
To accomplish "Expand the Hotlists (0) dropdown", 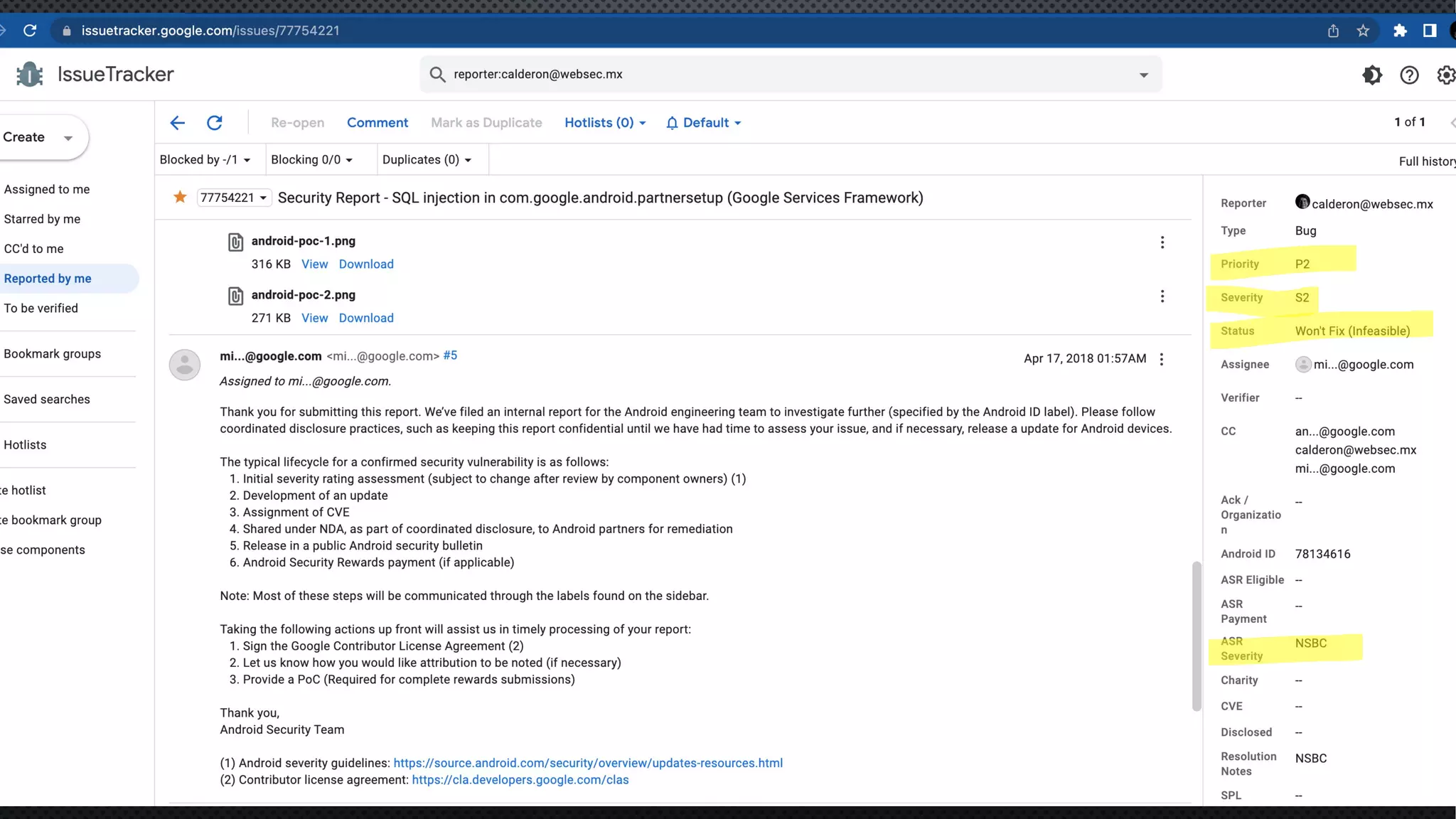I will pos(605,123).
